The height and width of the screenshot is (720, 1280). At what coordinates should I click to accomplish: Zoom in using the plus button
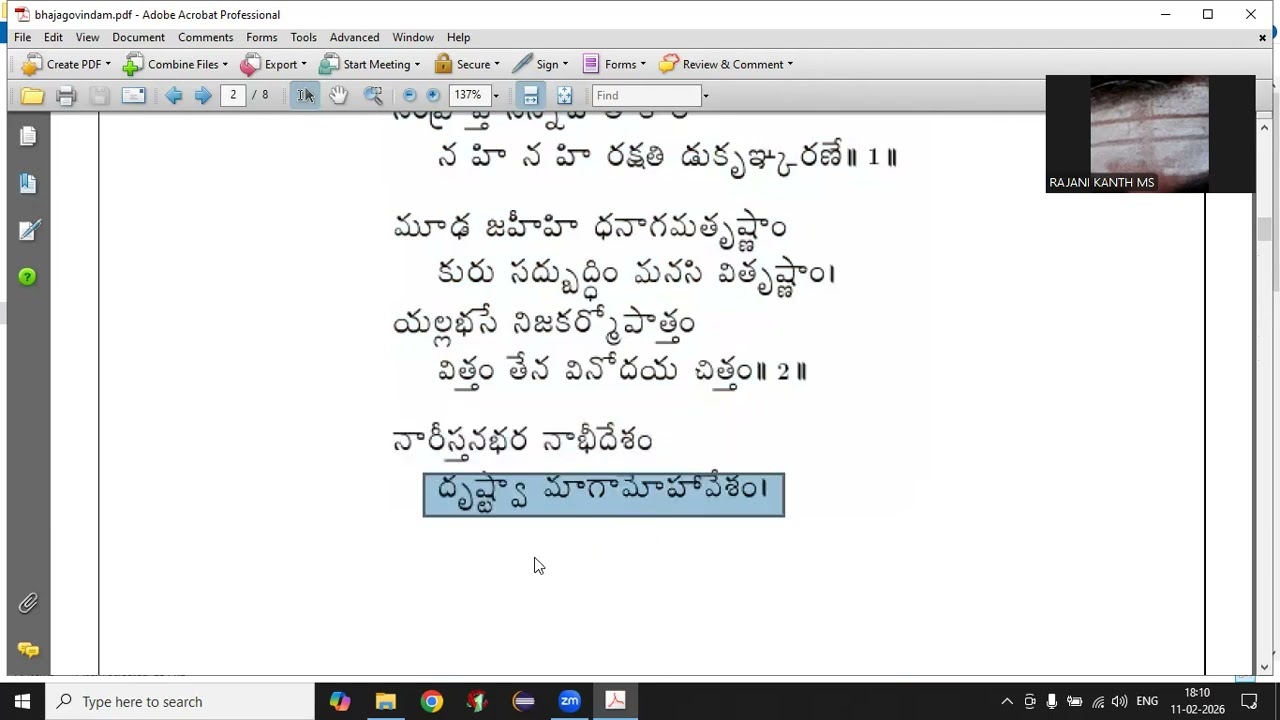433,95
